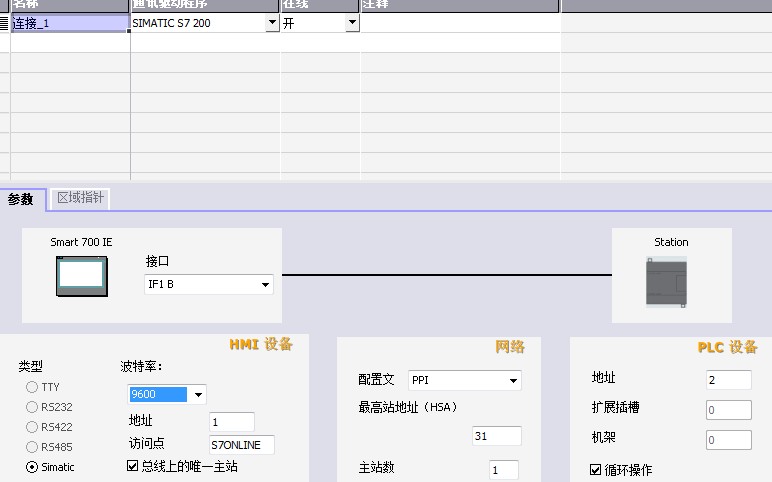The height and width of the screenshot is (482, 772).
Task: Toggle the 循环操作 checkbox
Action: pos(596,470)
